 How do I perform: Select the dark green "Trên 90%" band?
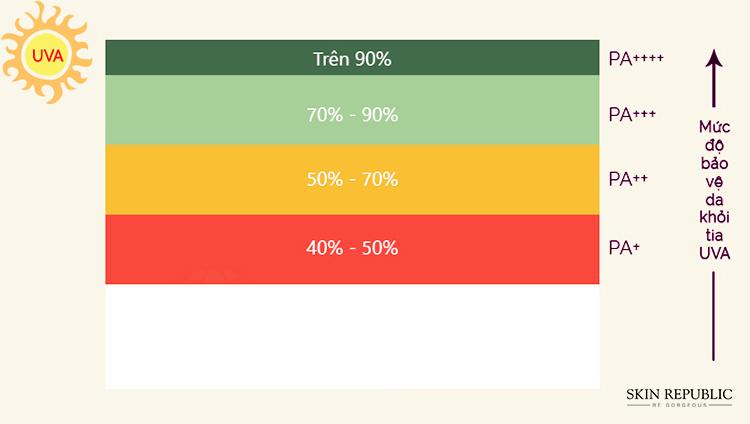pyautogui.click(x=352, y=59)
